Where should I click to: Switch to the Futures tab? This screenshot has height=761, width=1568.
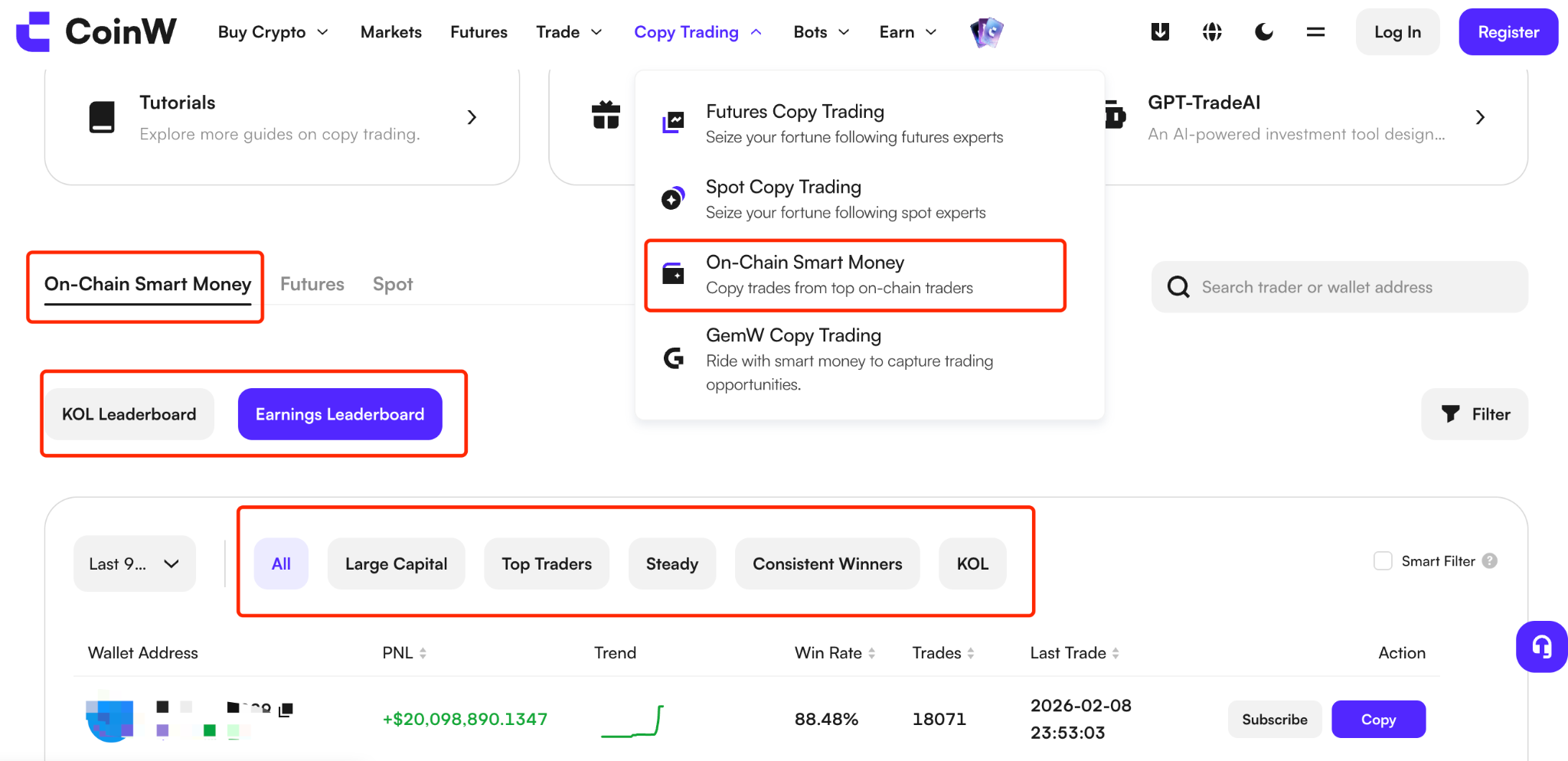pos(312,285)
